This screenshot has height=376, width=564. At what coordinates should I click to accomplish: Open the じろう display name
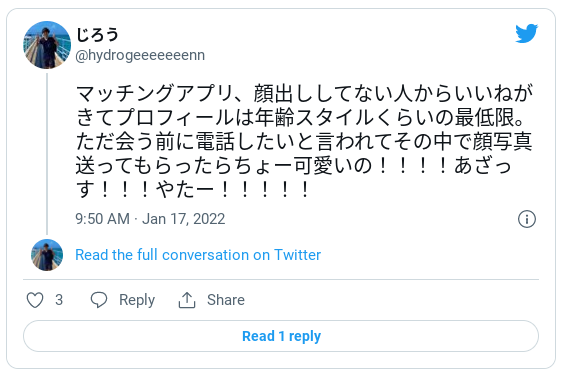(97, 35)
